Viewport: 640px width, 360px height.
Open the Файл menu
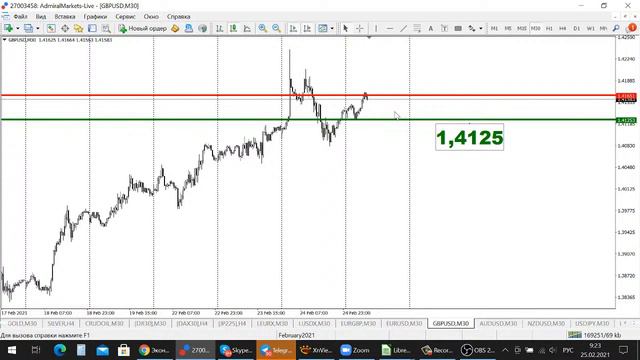20,17
